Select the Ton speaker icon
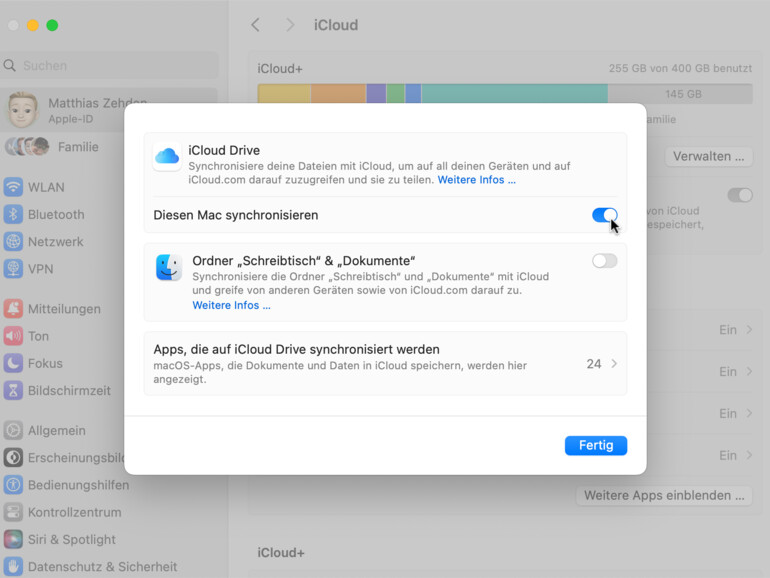Image resolution: width=770 pixels, height=578 pixels. 13,336
